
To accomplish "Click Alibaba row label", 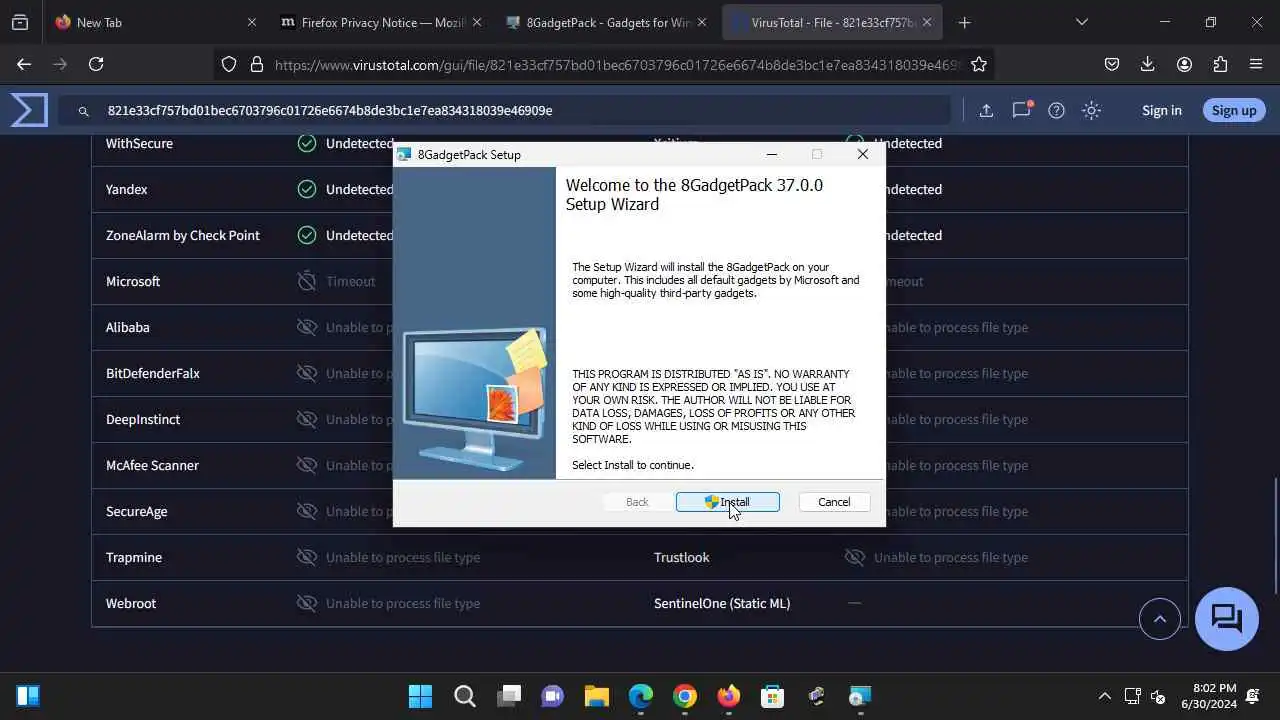I will click(x=128, y=327).
